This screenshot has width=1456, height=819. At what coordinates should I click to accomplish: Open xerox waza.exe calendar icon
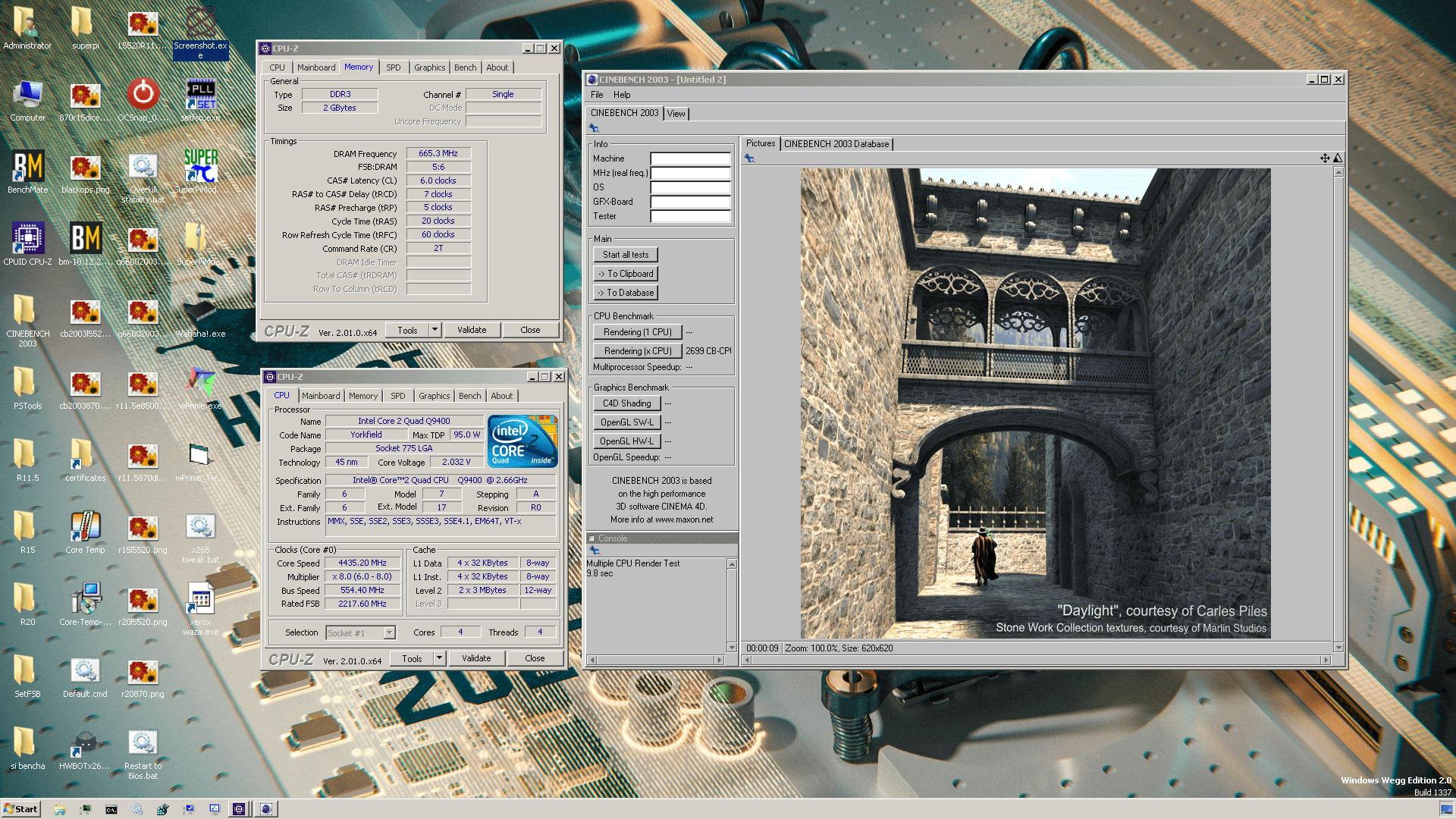coord(200,608)
